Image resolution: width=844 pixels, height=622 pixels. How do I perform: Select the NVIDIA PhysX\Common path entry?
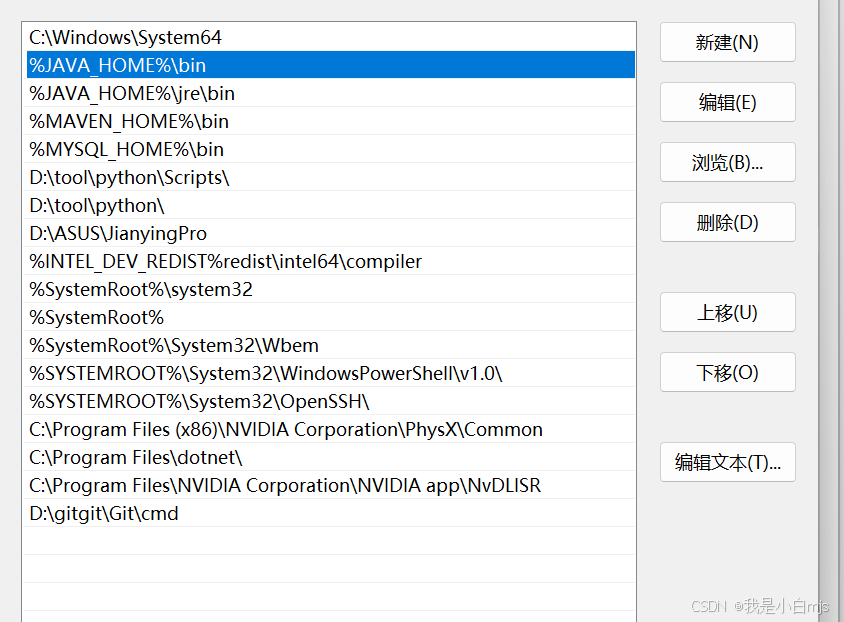tap(329, 429)
